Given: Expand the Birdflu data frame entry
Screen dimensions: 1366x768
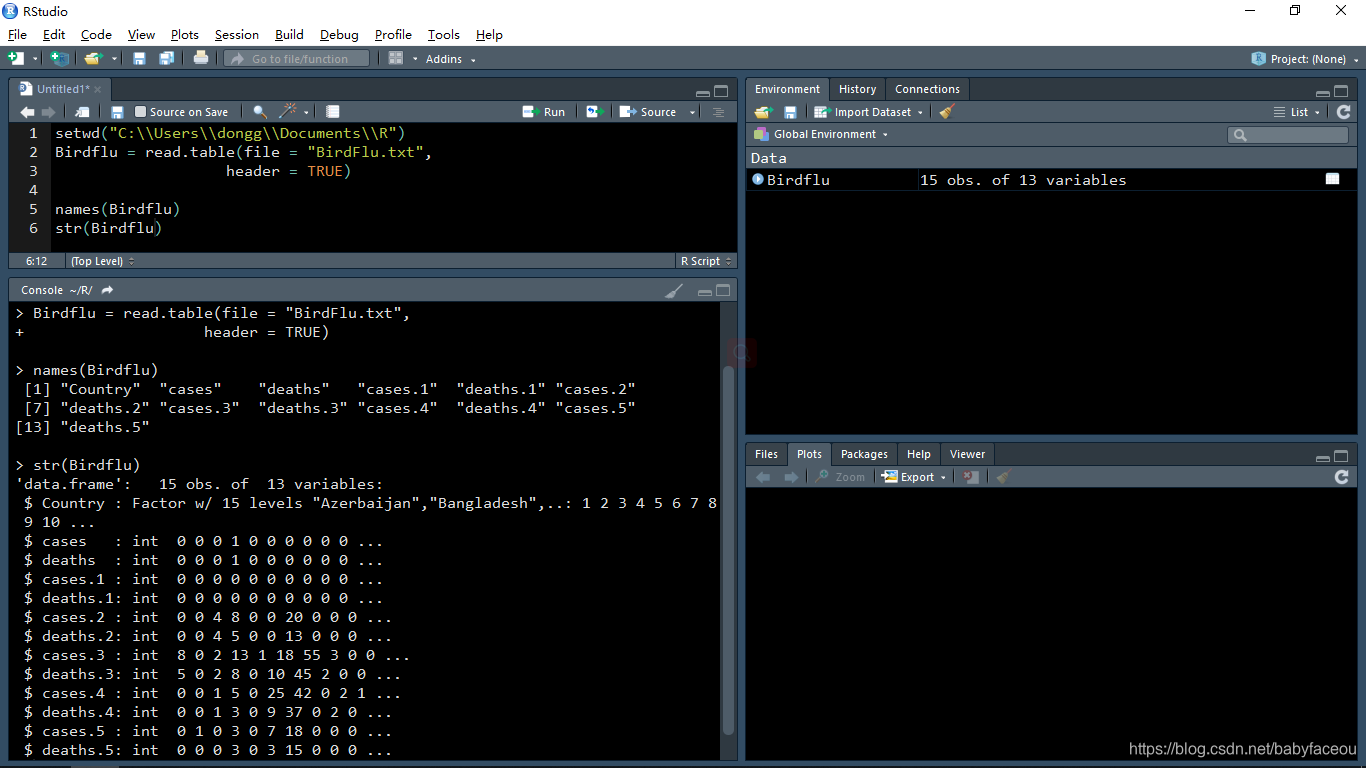Looking at the screenshot, I should tap(758, 179).
